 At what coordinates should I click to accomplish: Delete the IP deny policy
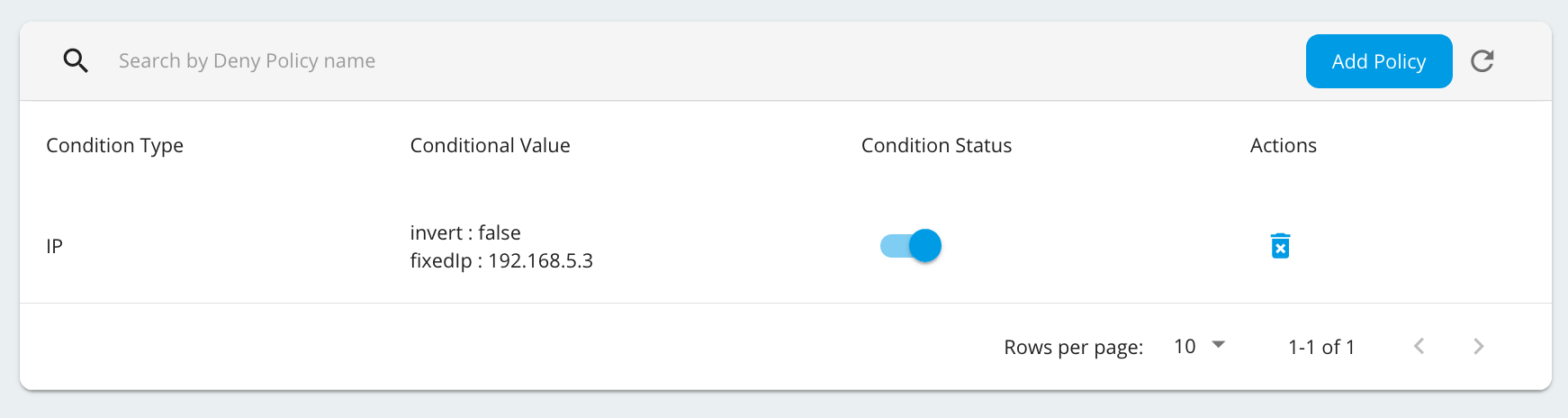click(x=1280, y=246)
